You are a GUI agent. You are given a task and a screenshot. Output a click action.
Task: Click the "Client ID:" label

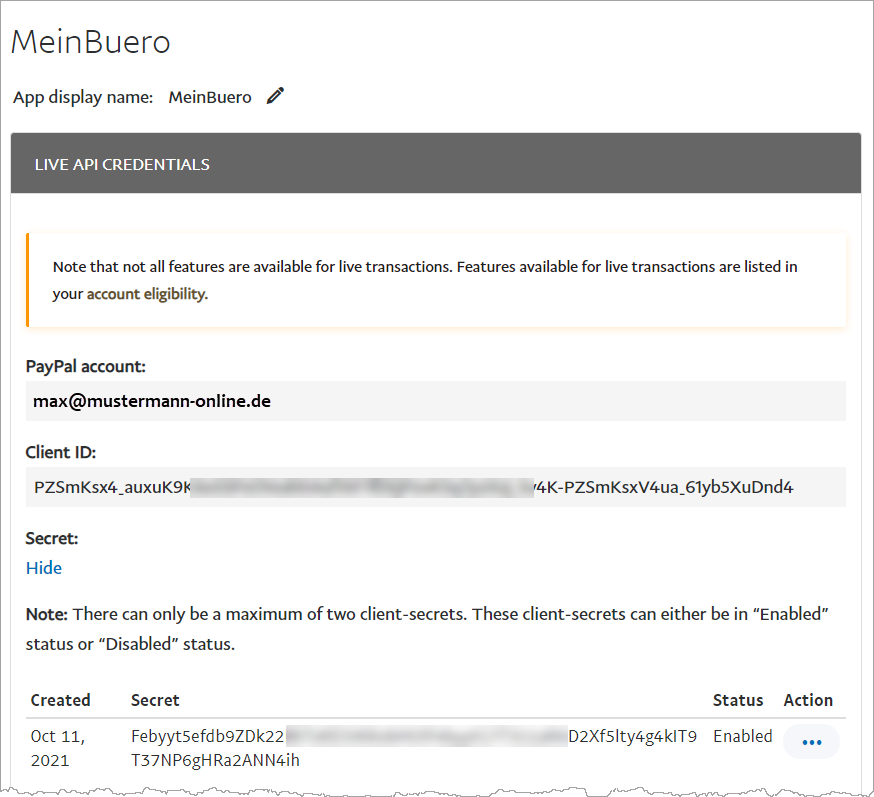pyautogui.click(x=61, y=452)
